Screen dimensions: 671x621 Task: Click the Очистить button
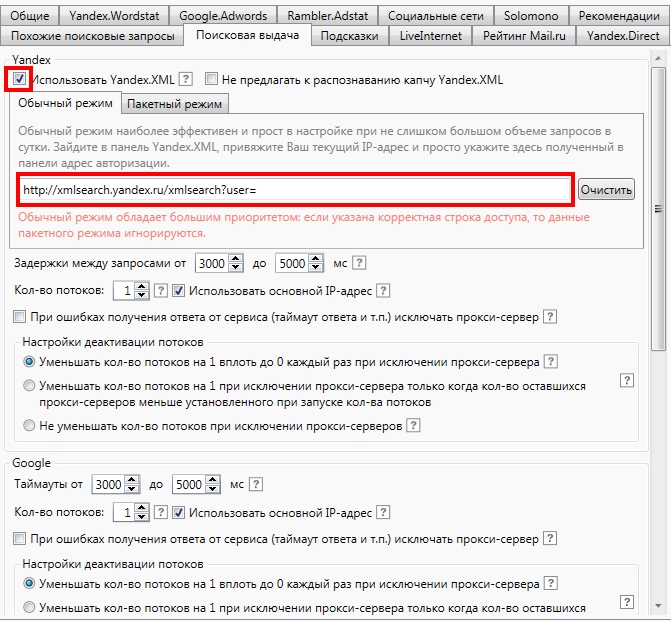(606, 190)
